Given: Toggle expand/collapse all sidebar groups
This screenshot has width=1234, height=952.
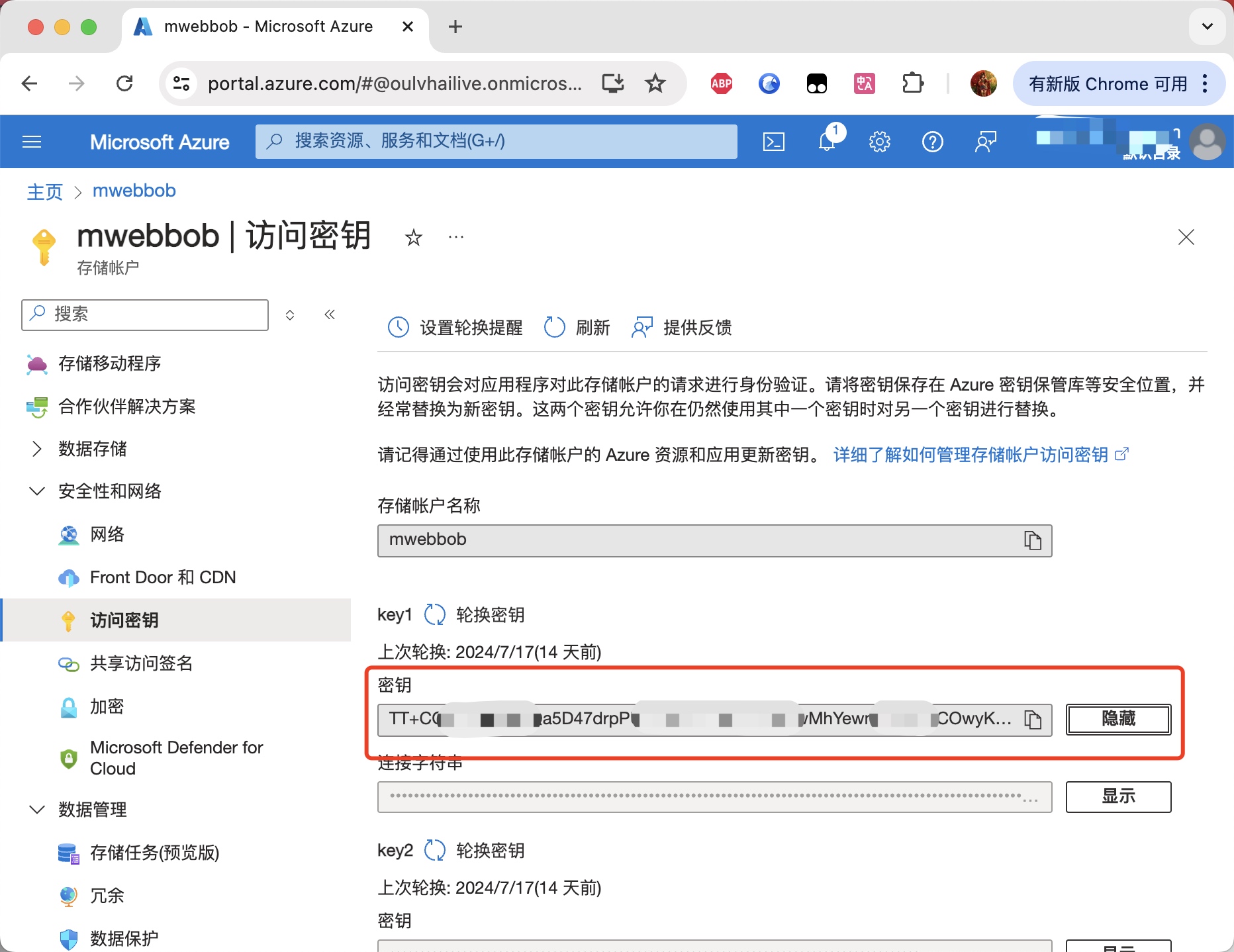Looking at the screenshot, I should 290,314.
